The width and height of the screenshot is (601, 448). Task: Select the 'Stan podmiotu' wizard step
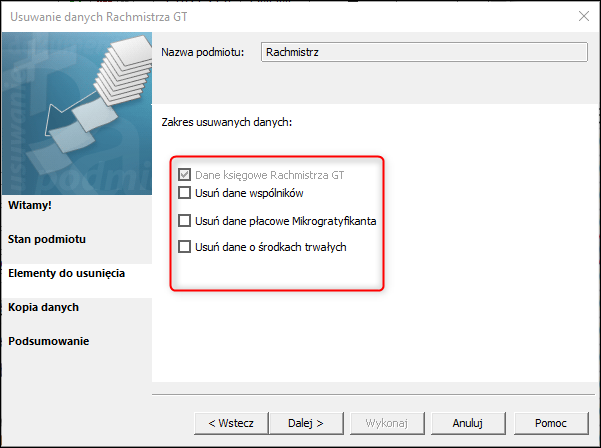pos(47,239)
